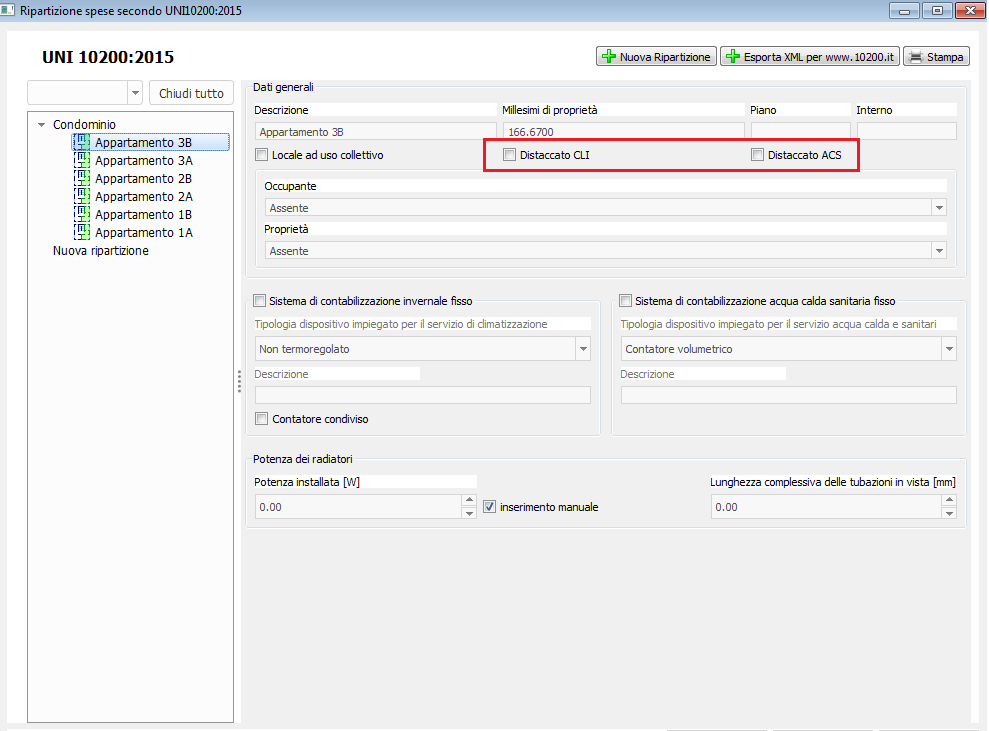Image resolution: width=989 pixels, height=731 pixels.
Task: Open the Contatore volumetrico device dropdown
Action: [x=948, y=349]
